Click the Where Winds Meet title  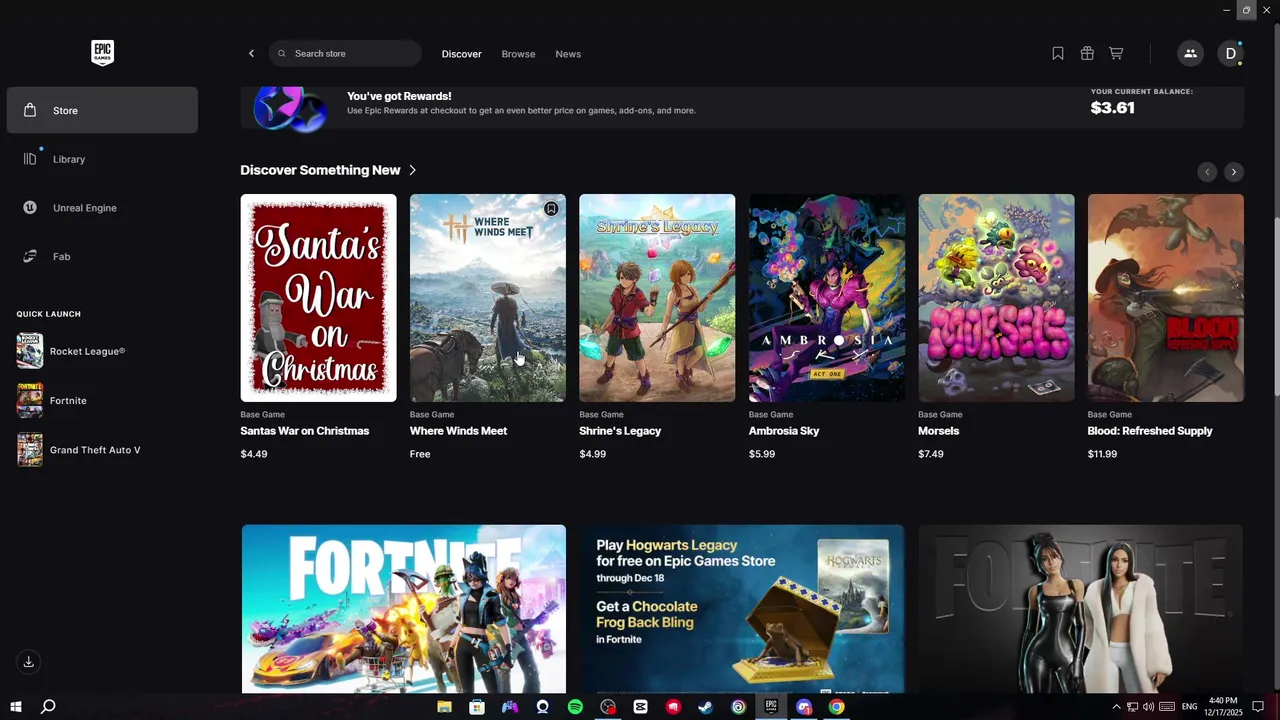458,431
